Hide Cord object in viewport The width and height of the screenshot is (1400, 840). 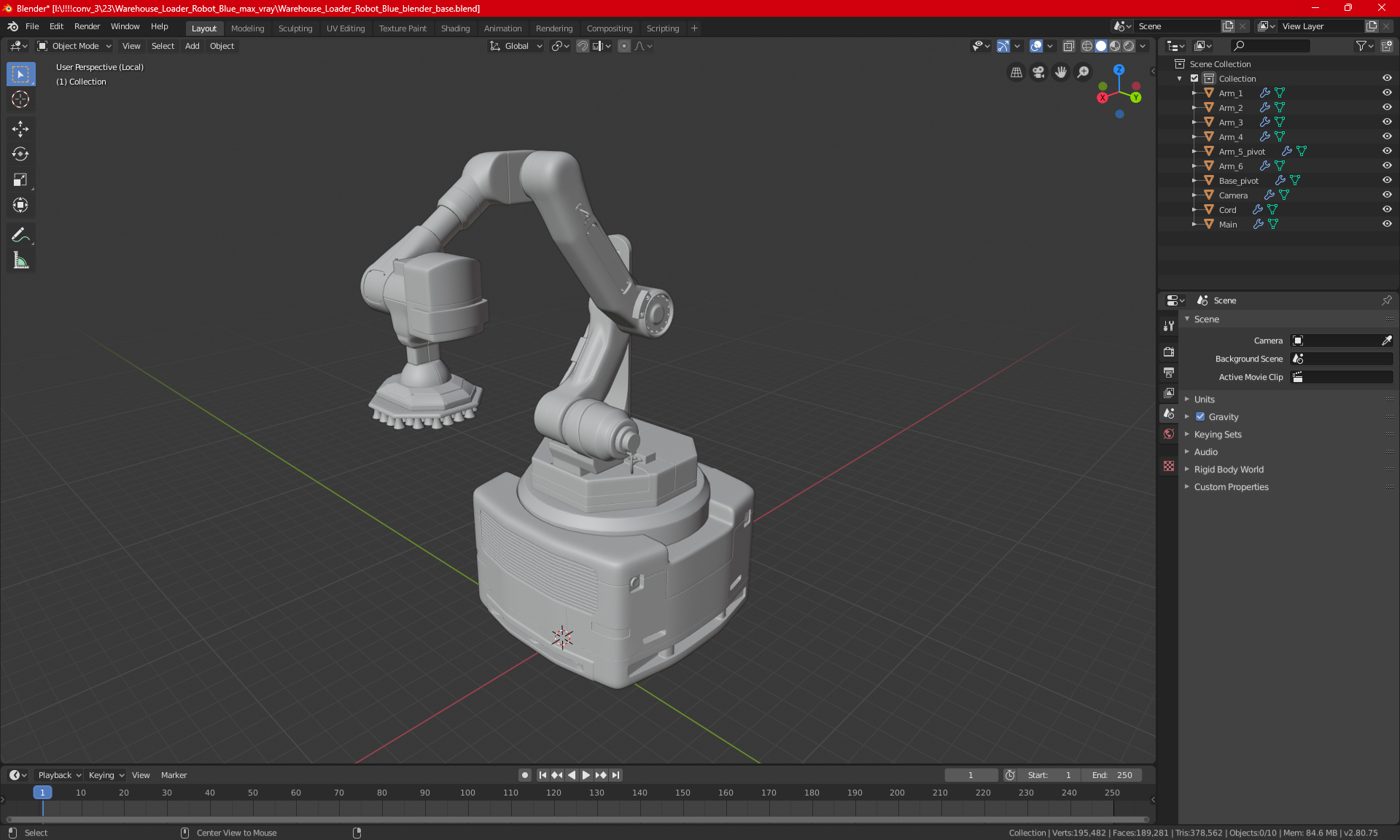(1387, 209)
